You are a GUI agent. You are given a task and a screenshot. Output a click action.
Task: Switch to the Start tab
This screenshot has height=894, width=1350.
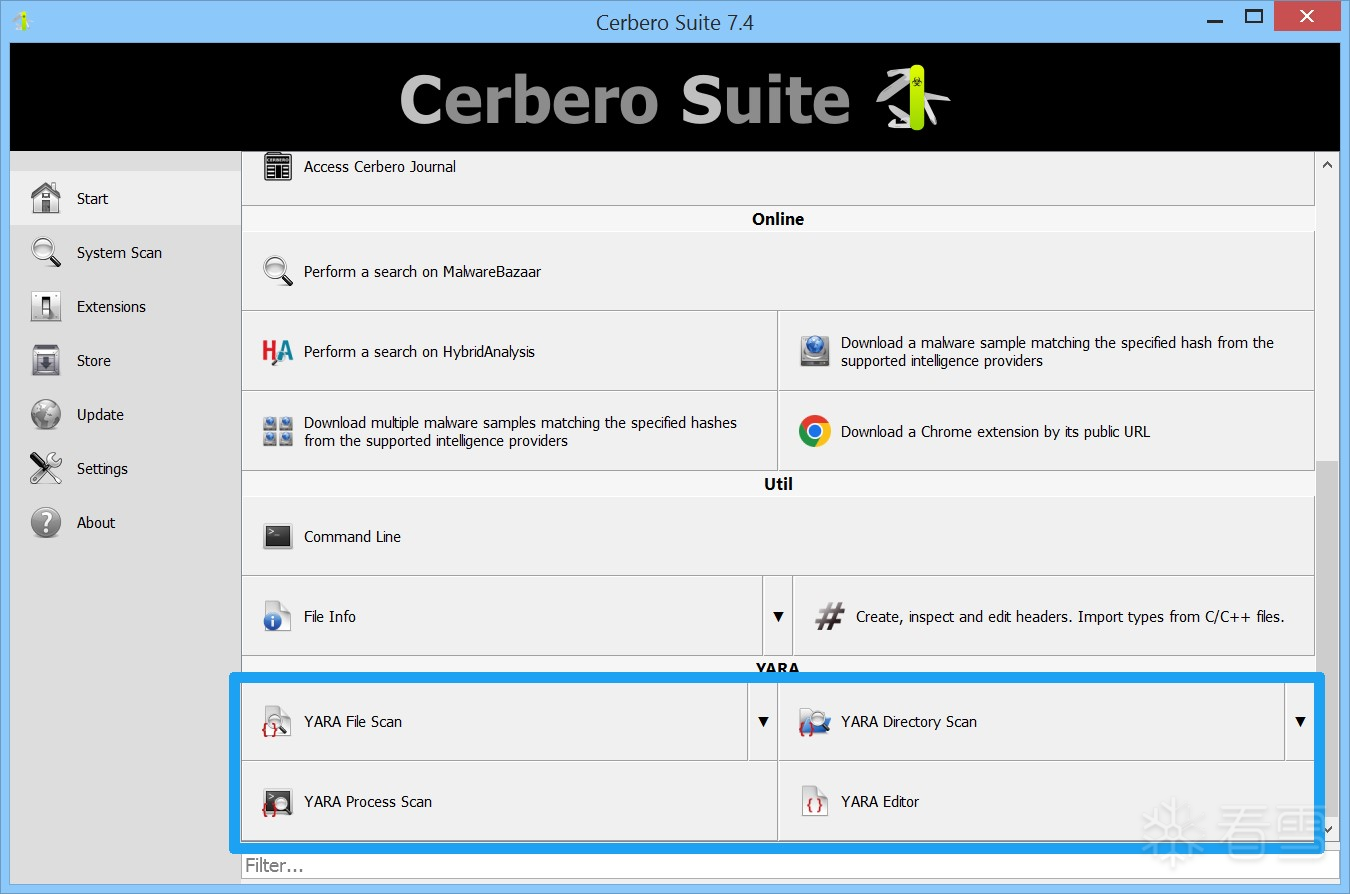pos(125,198)
